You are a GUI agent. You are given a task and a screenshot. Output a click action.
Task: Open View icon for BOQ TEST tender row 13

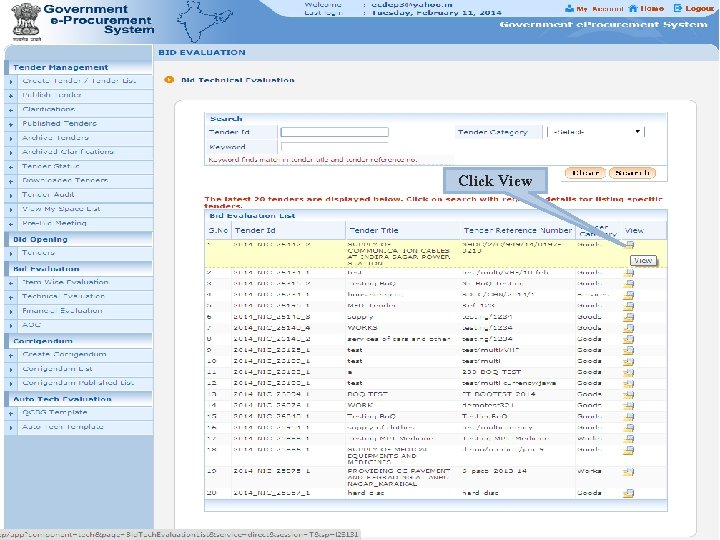(629, 394)
